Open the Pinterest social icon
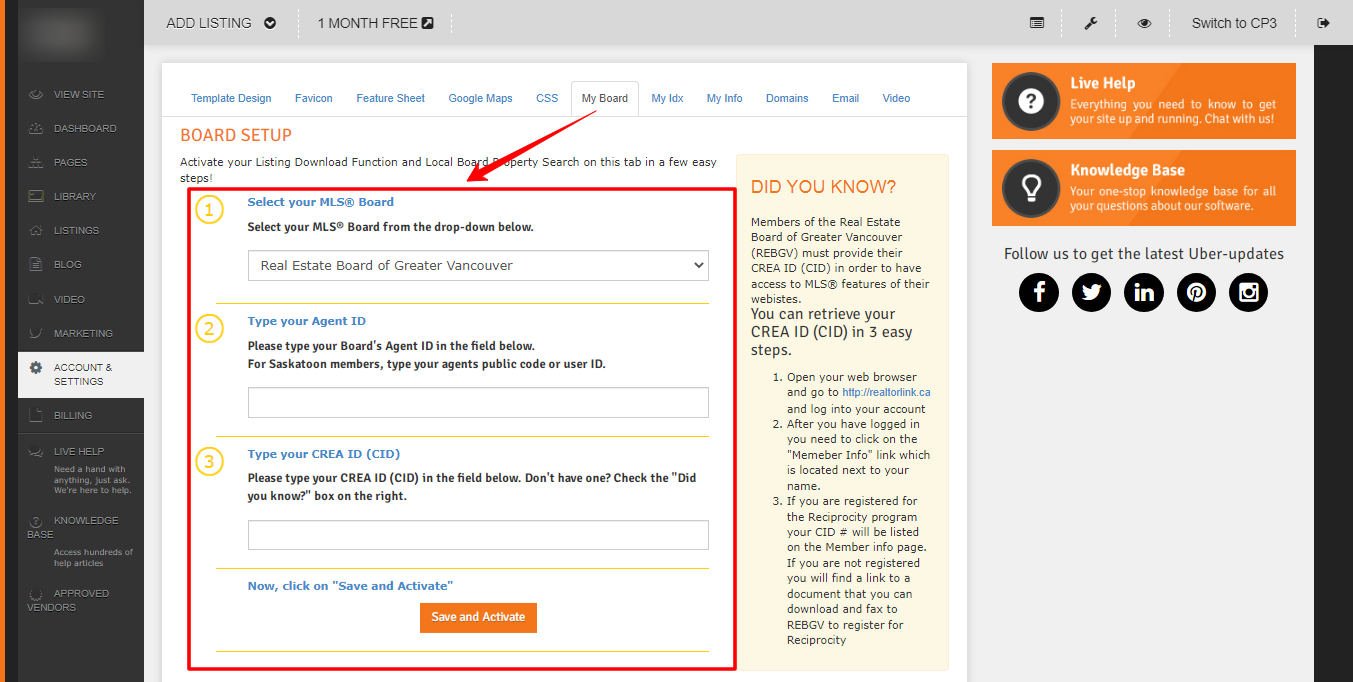The image size is (1353, 682). pos(1196,292)
